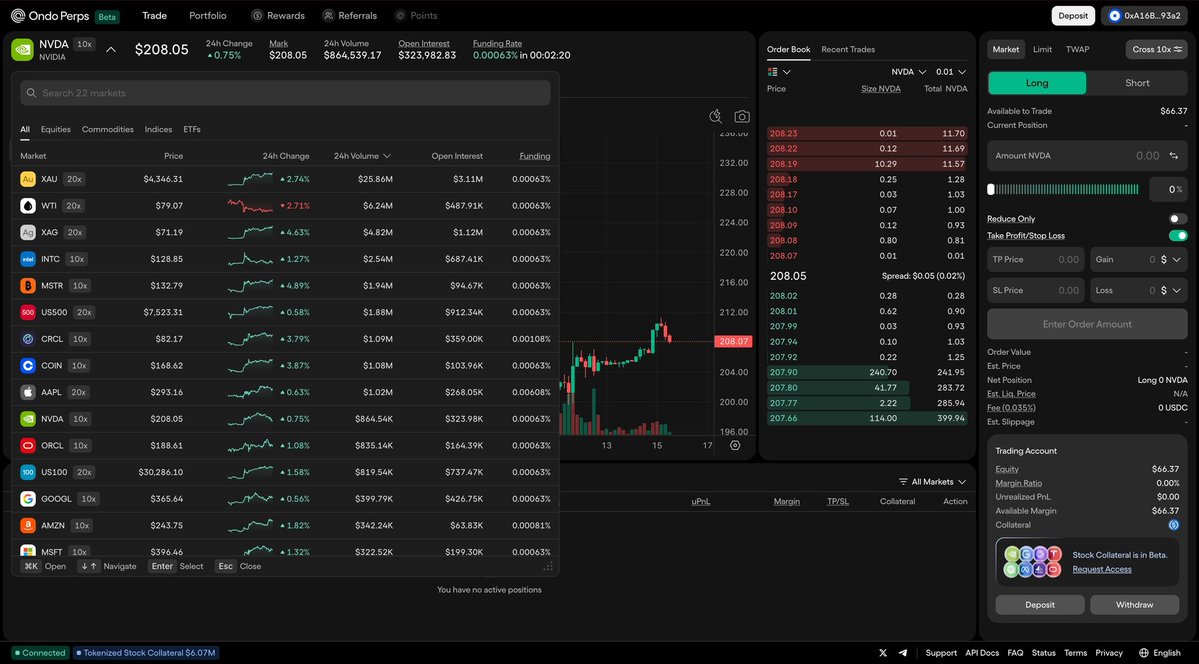Open the Telegram link in footer

903,653
